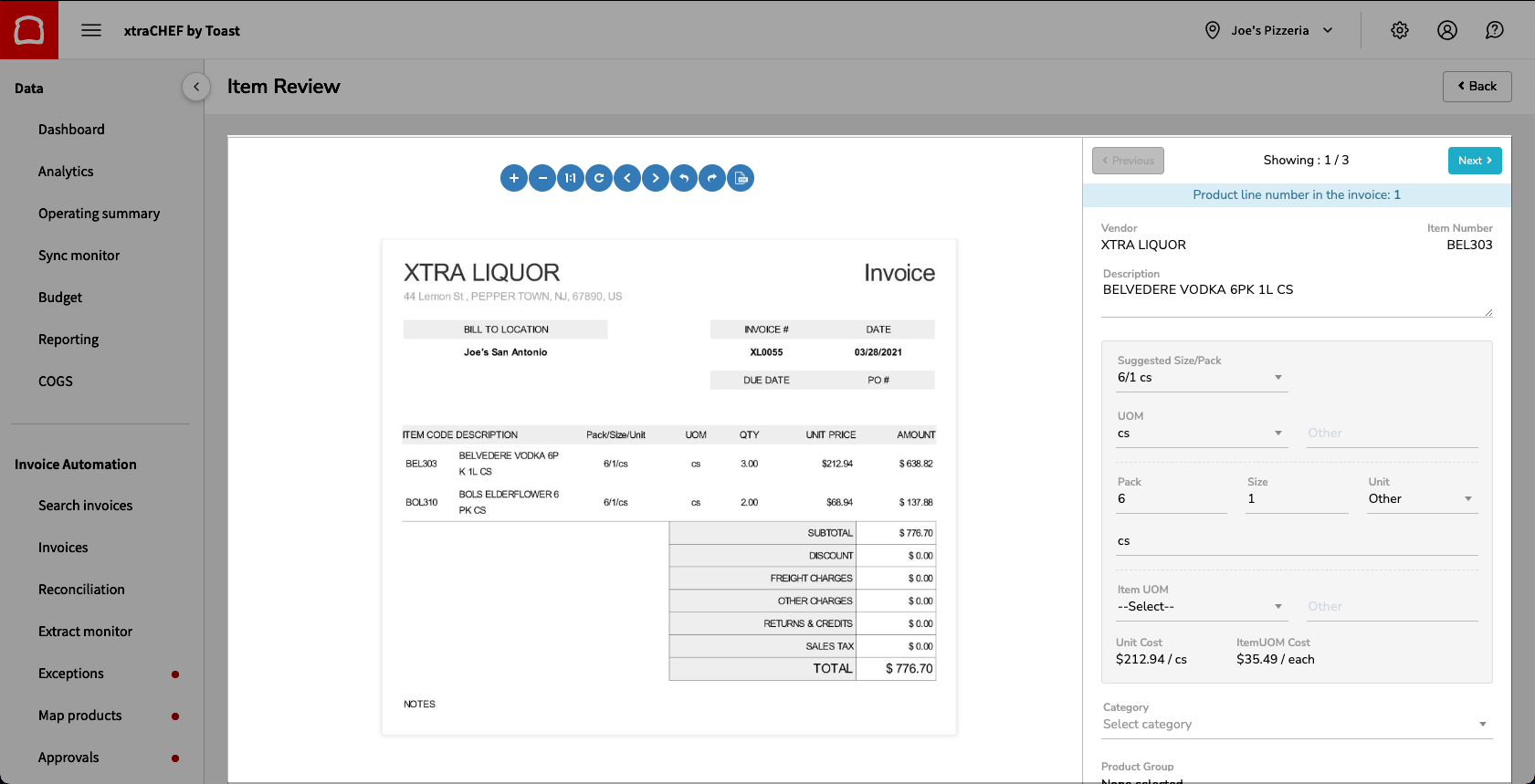
Task: Zoom in on the invoice image
Action: coord(514,178)
